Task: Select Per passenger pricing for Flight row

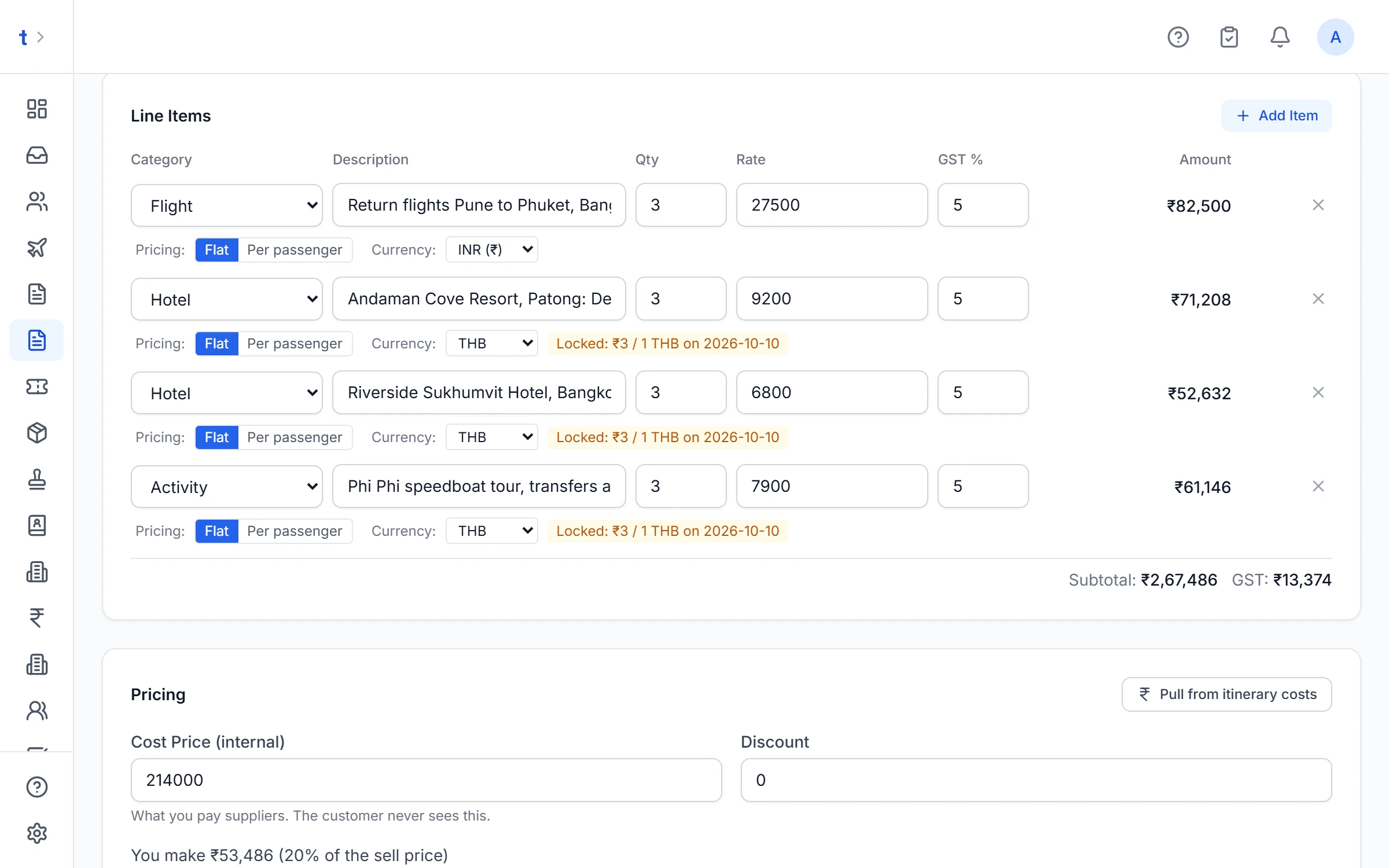Action: coord(295,250)
